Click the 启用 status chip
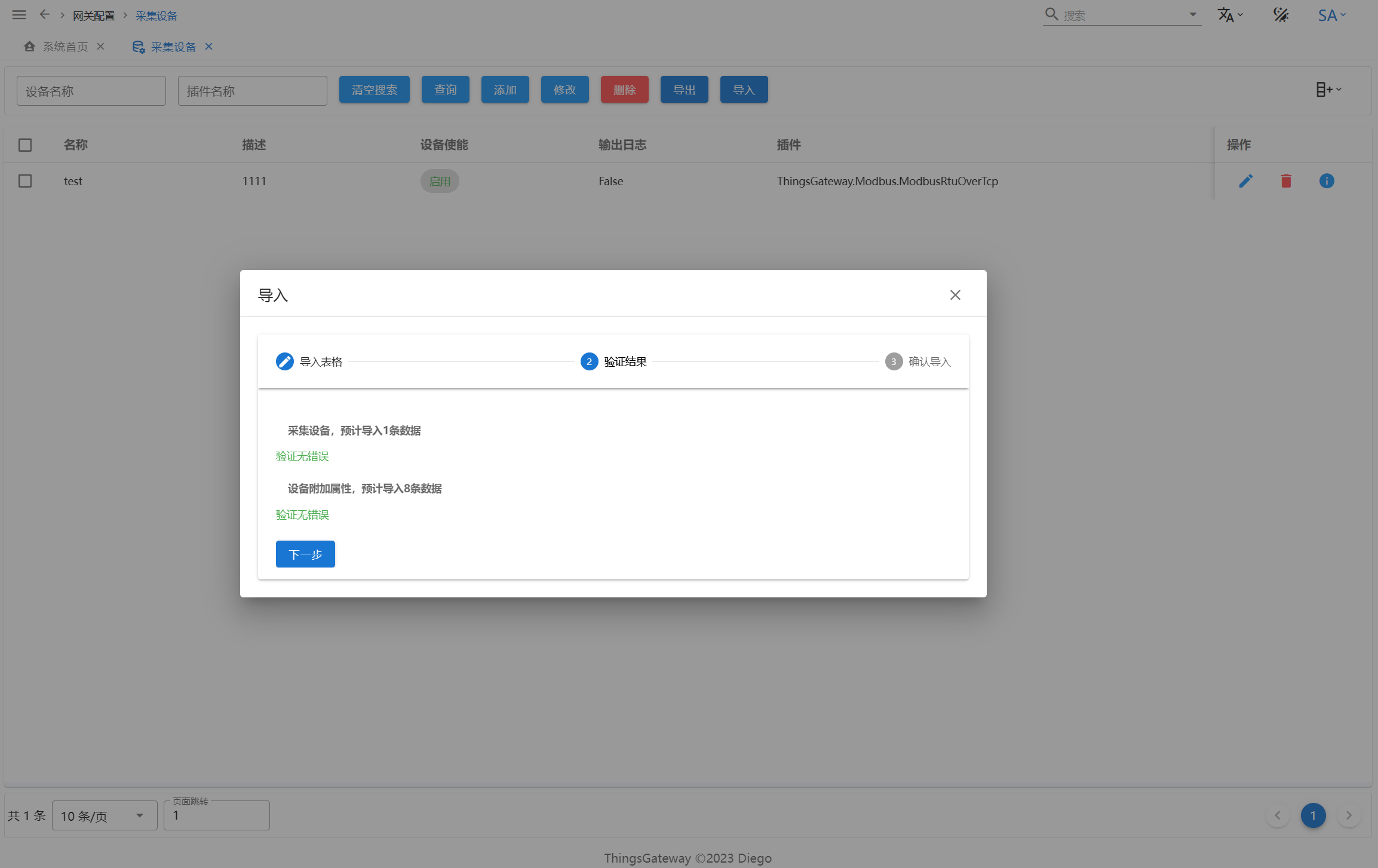 click(x=440, y=181)
